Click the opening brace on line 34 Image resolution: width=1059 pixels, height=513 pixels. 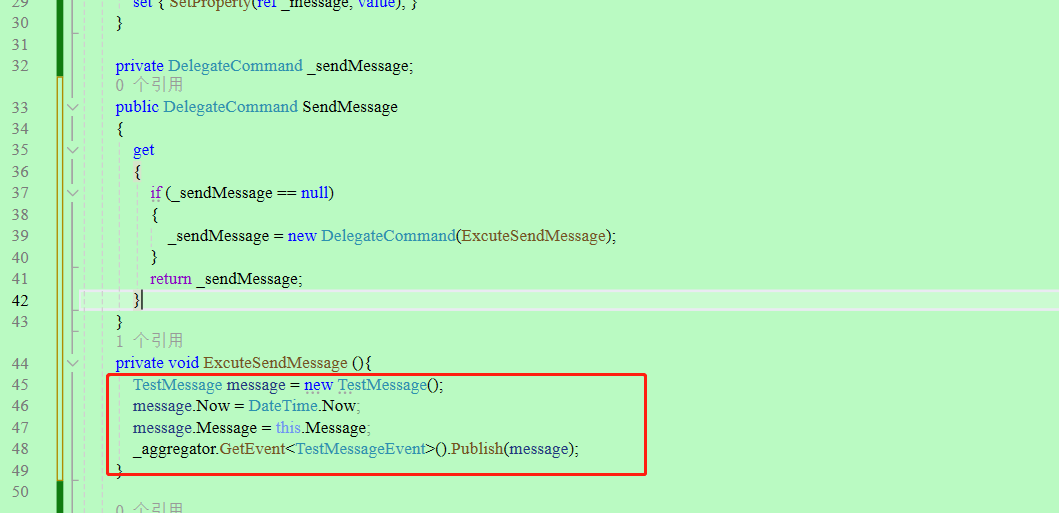click(120, 128)
